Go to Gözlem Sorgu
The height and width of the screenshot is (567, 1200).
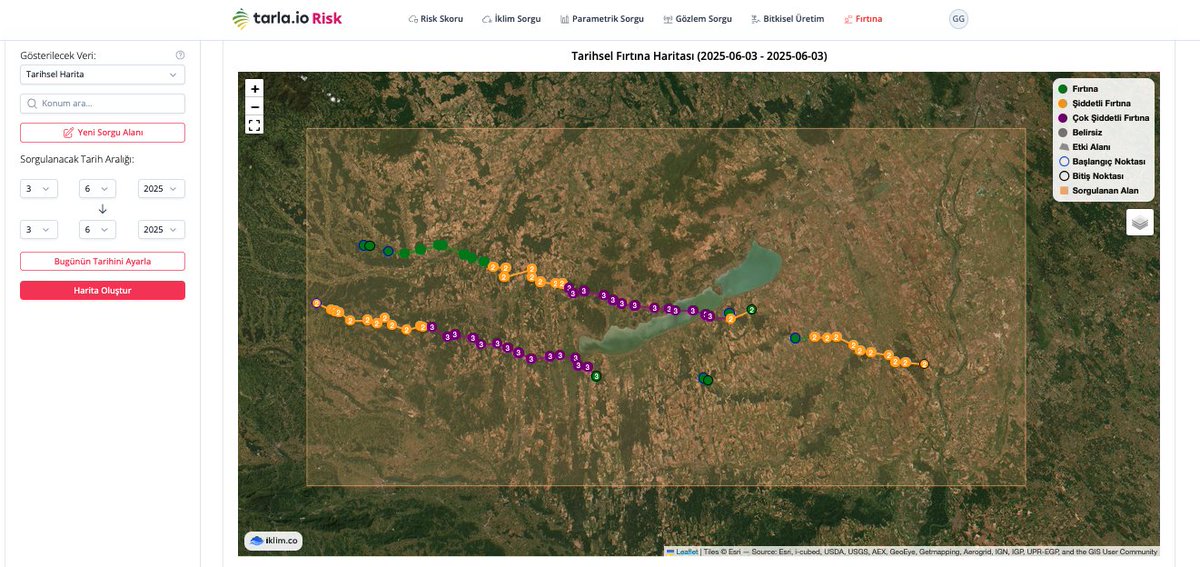point(698,19)
